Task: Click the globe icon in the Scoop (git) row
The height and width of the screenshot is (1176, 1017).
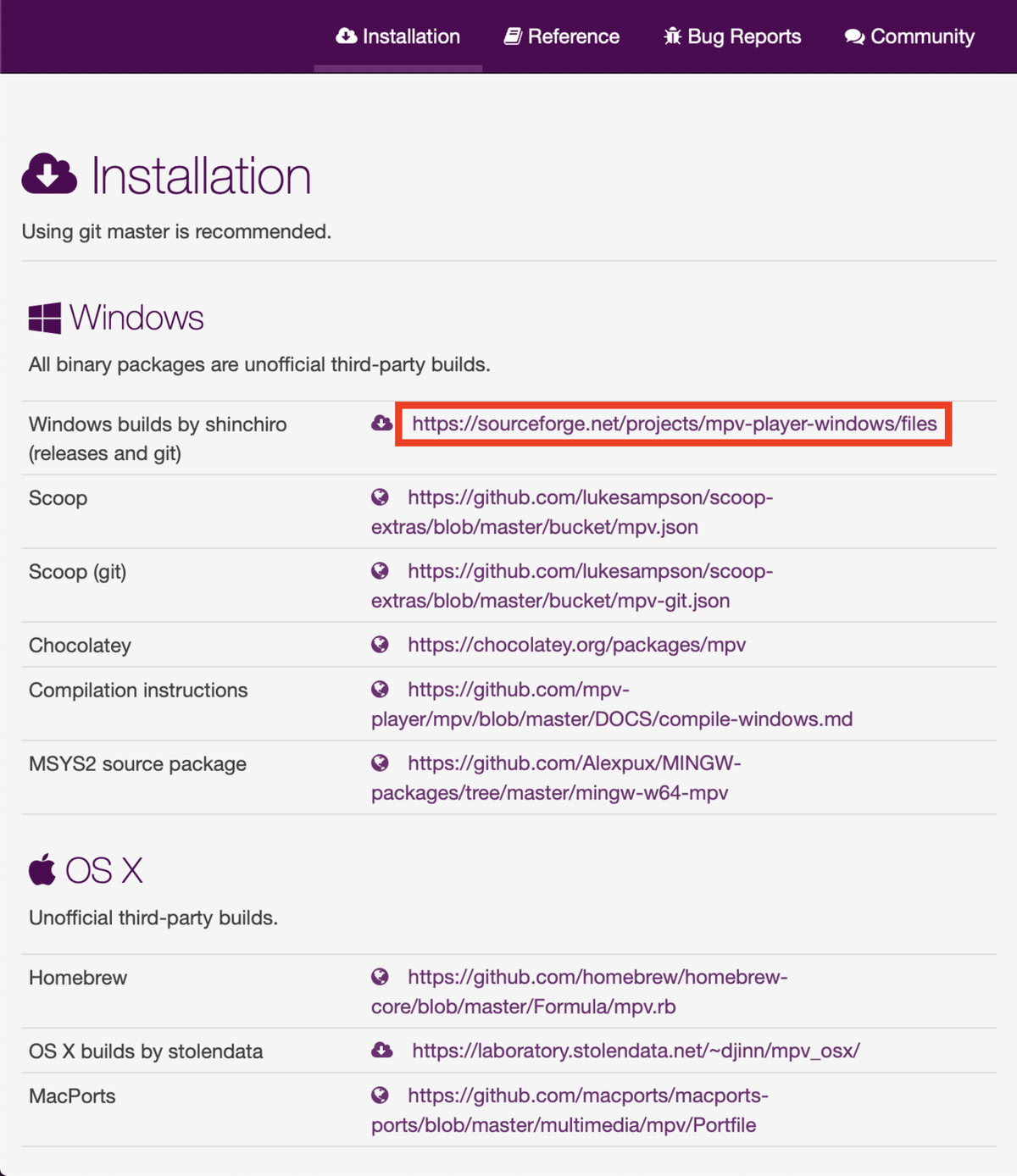Action: (380, 571)
